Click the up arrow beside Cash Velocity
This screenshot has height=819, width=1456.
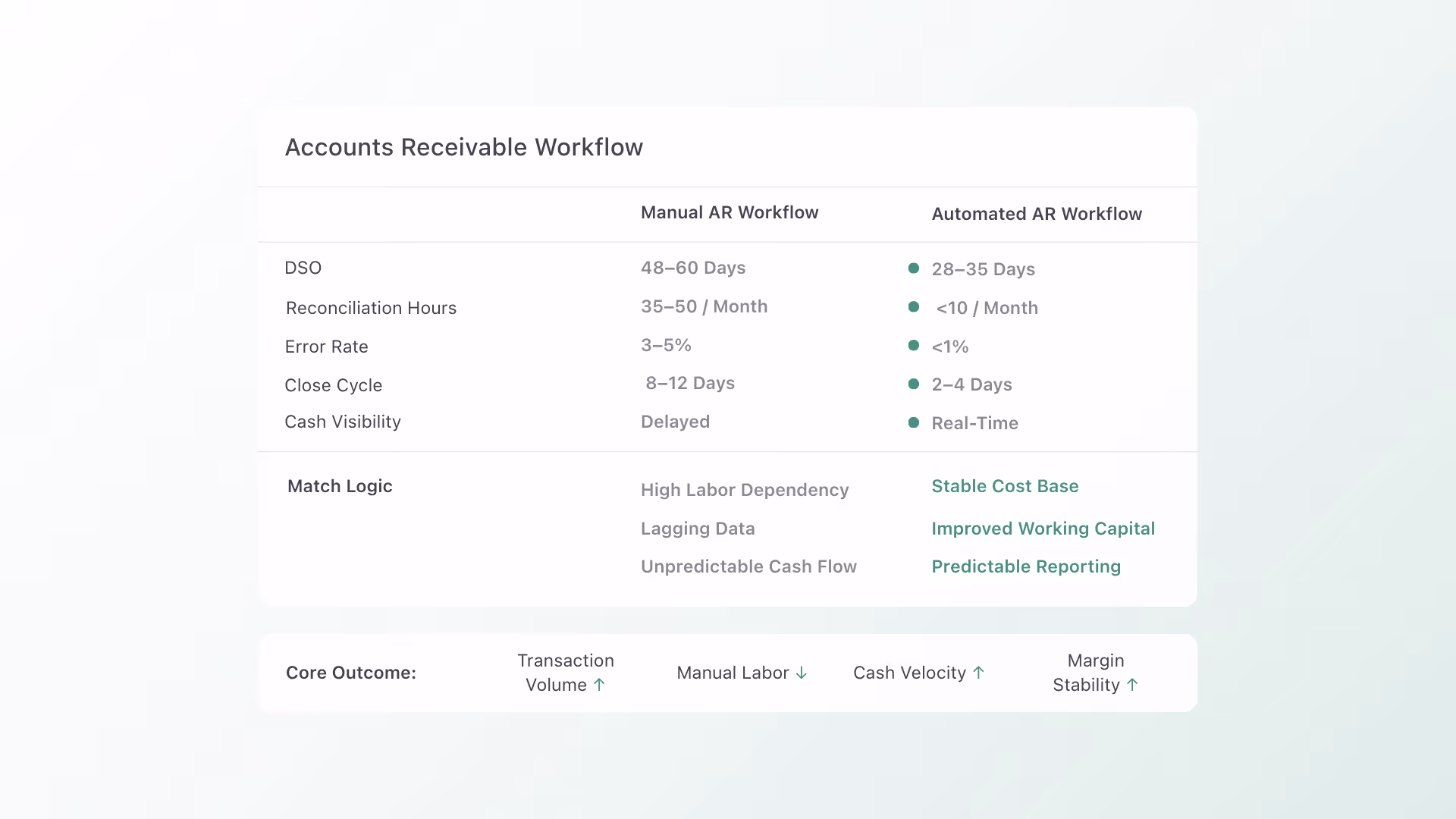(x=978, y=673)
